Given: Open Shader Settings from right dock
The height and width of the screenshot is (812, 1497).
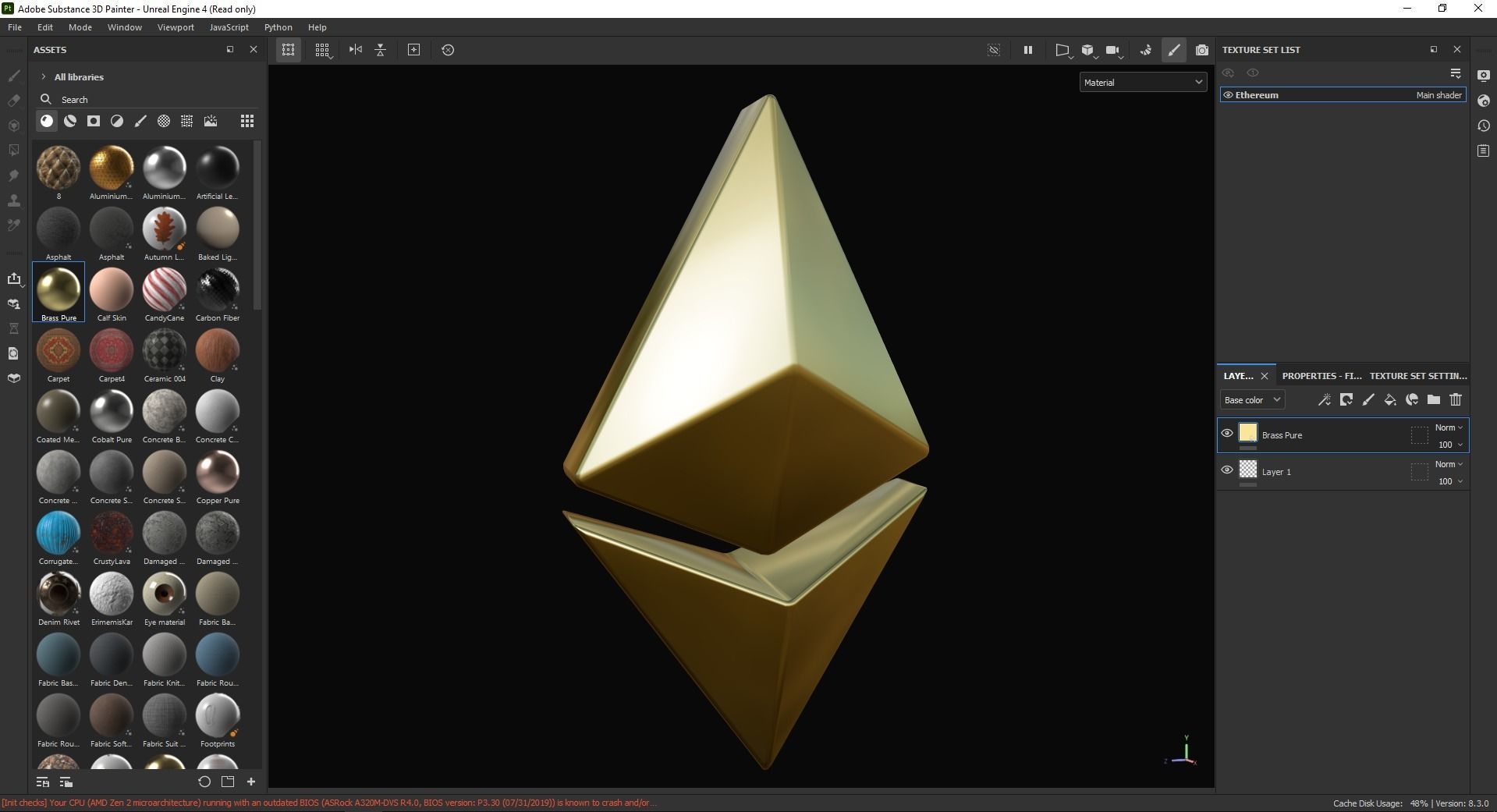Looking at the screenshot, I should tap(1484, 101).
